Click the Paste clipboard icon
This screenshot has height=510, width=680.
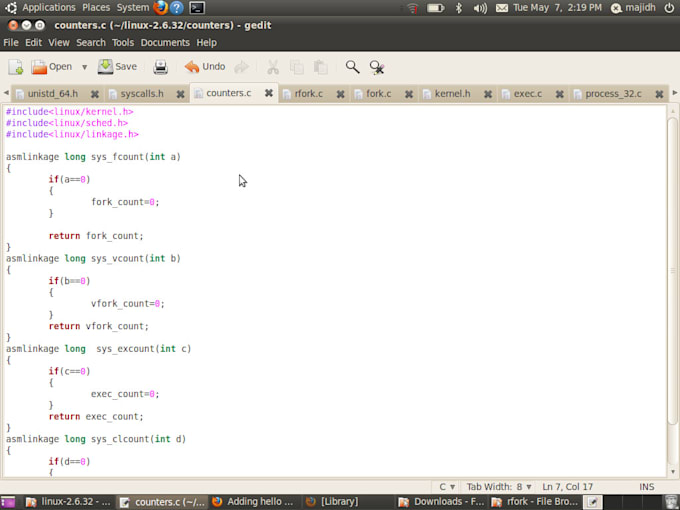tap(320, 67)
